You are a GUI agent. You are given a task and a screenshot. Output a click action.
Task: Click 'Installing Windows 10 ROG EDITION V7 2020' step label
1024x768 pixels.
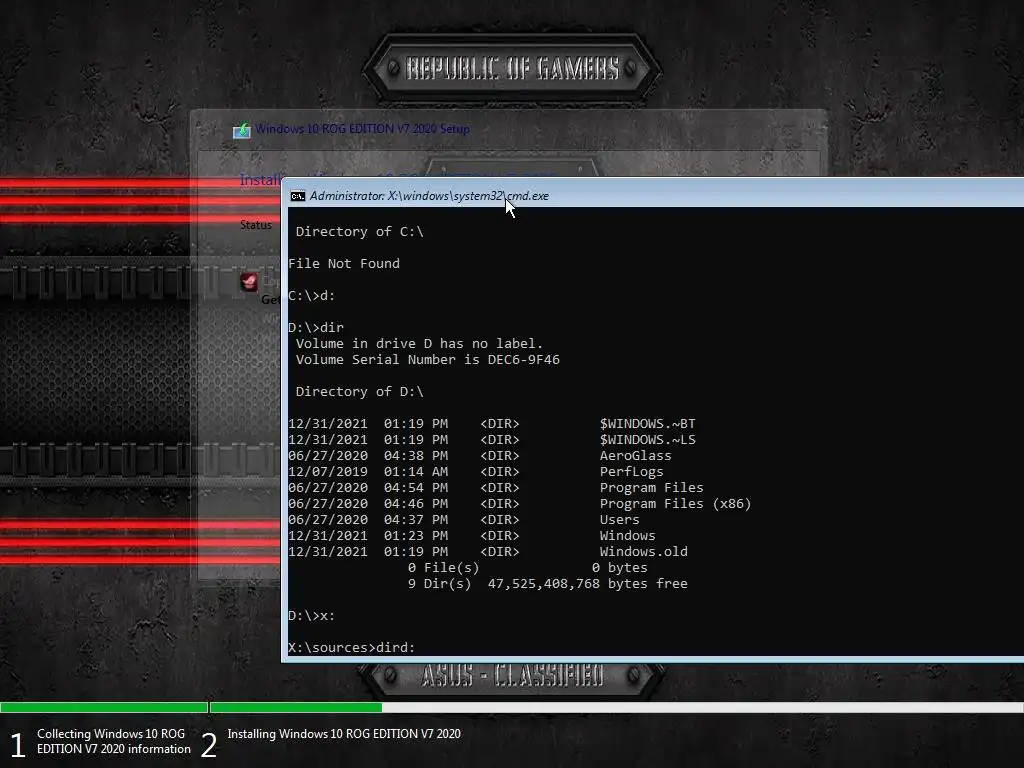(344, 734)
